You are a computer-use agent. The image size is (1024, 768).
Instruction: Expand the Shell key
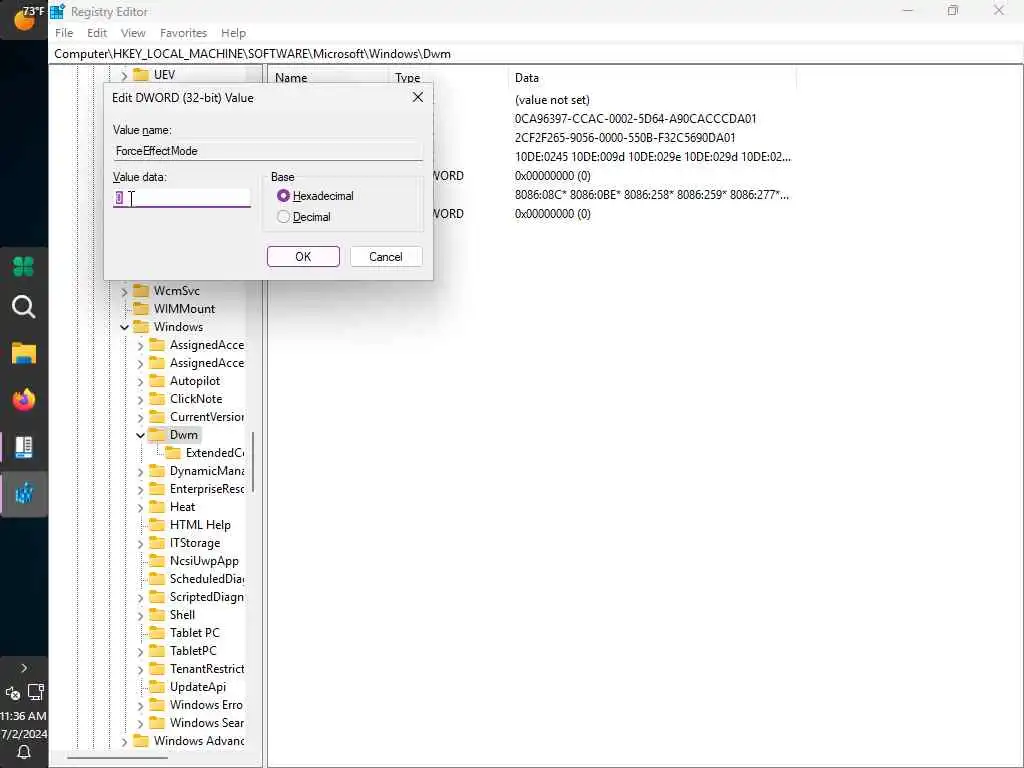pos(140,615)
